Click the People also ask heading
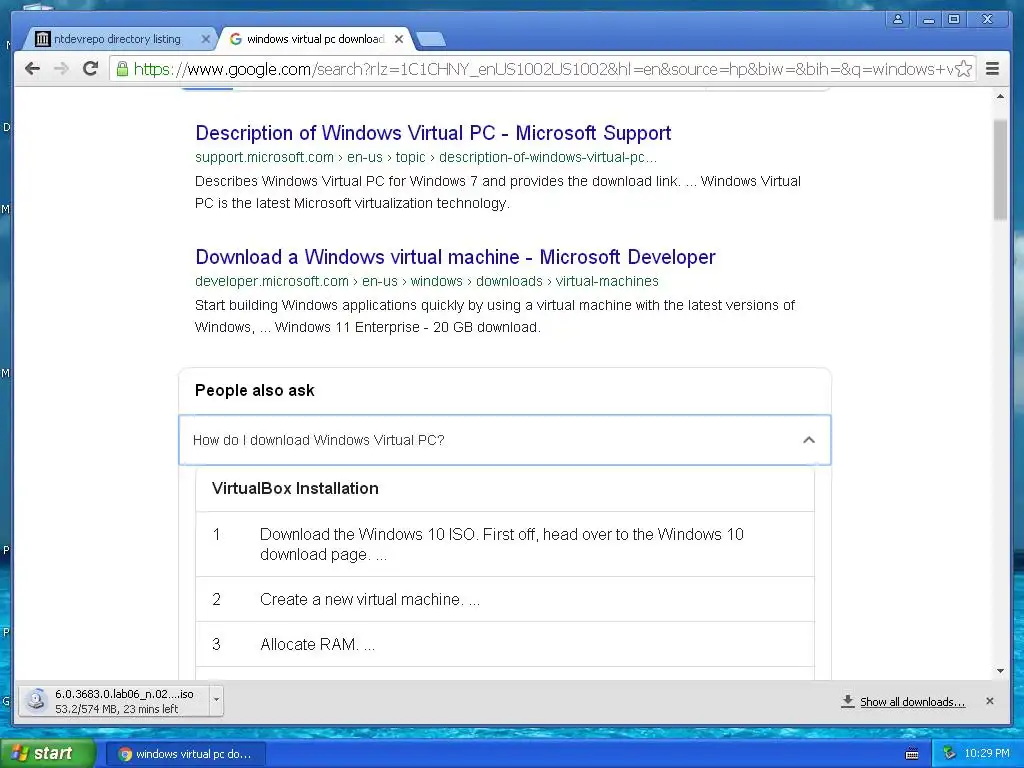1024x768 pixels. point(255,391)
